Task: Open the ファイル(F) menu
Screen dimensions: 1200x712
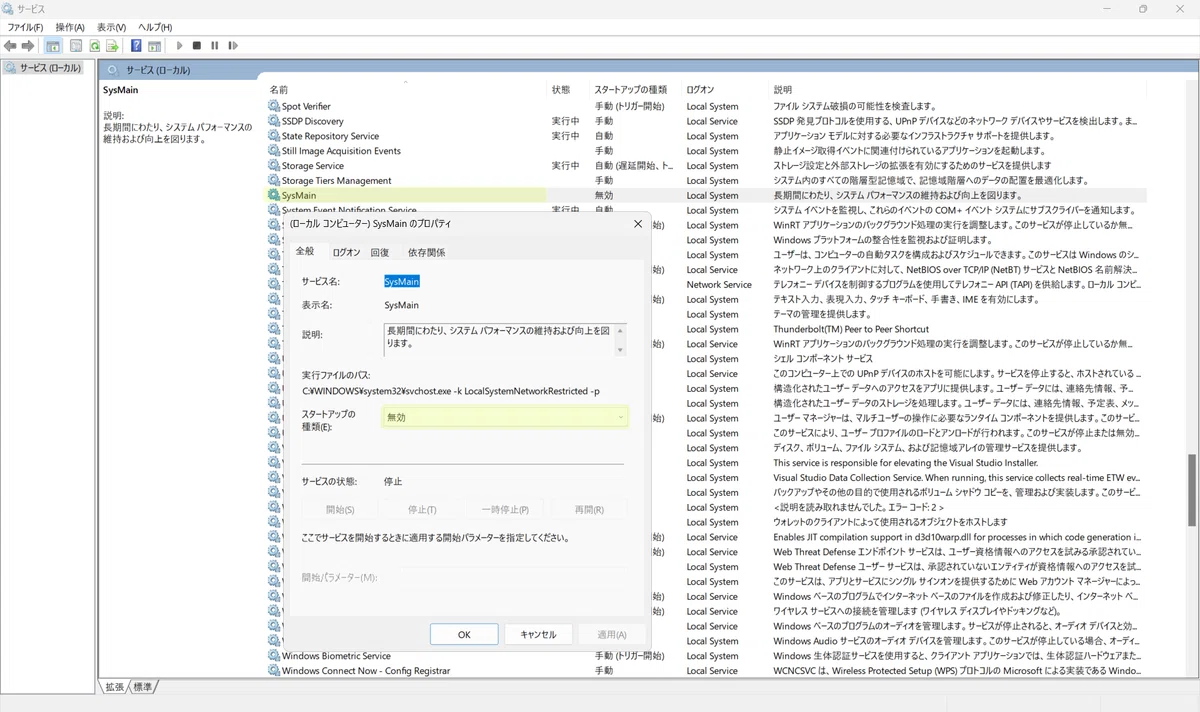Action: (x=26, y=27)
